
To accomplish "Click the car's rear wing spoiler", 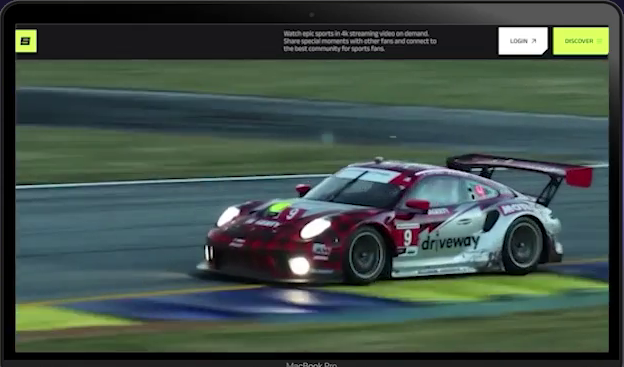I will (x=520, y=171).
